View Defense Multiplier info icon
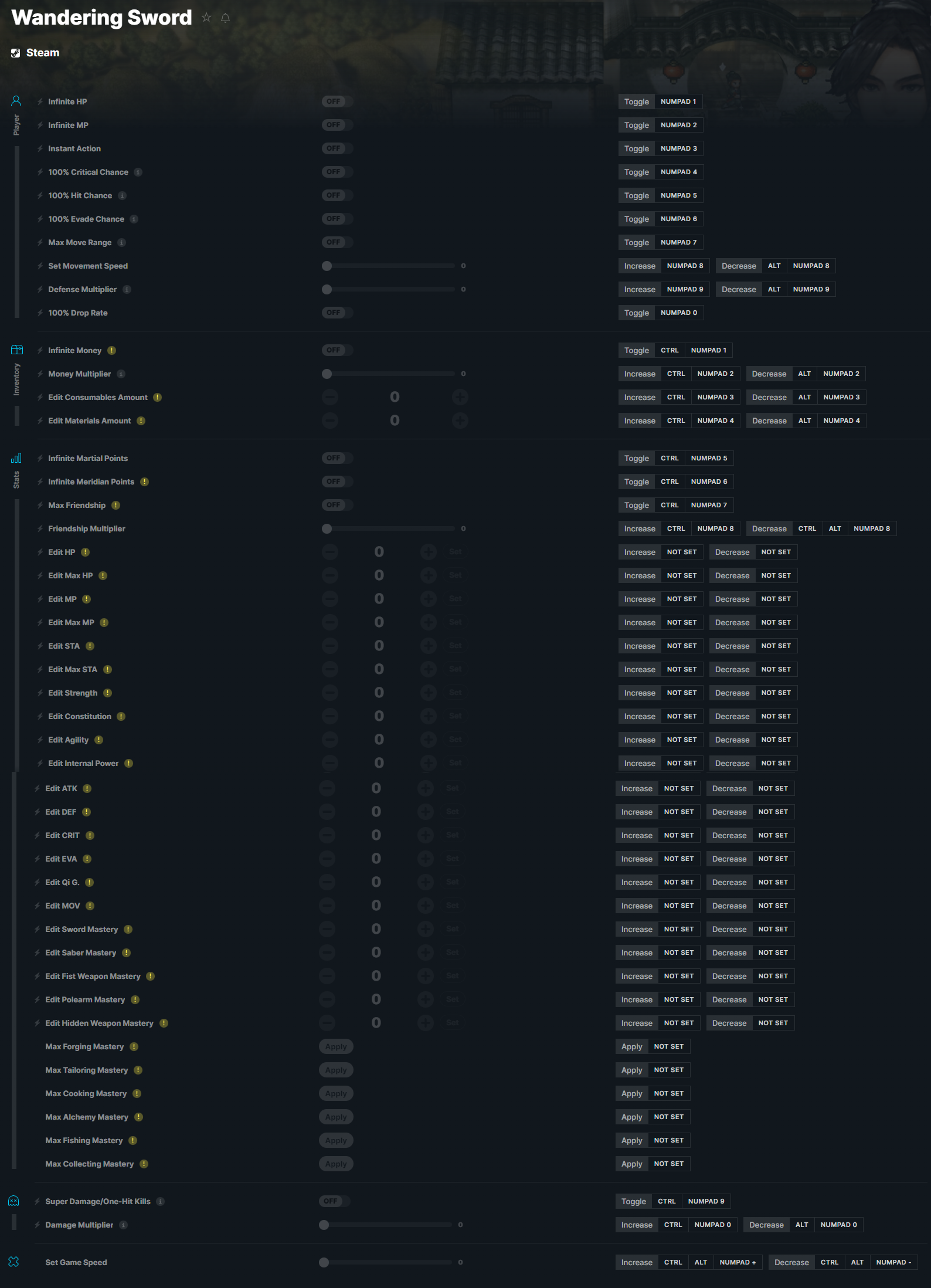This screenshot has width=931, height=1288. point(127,289)
